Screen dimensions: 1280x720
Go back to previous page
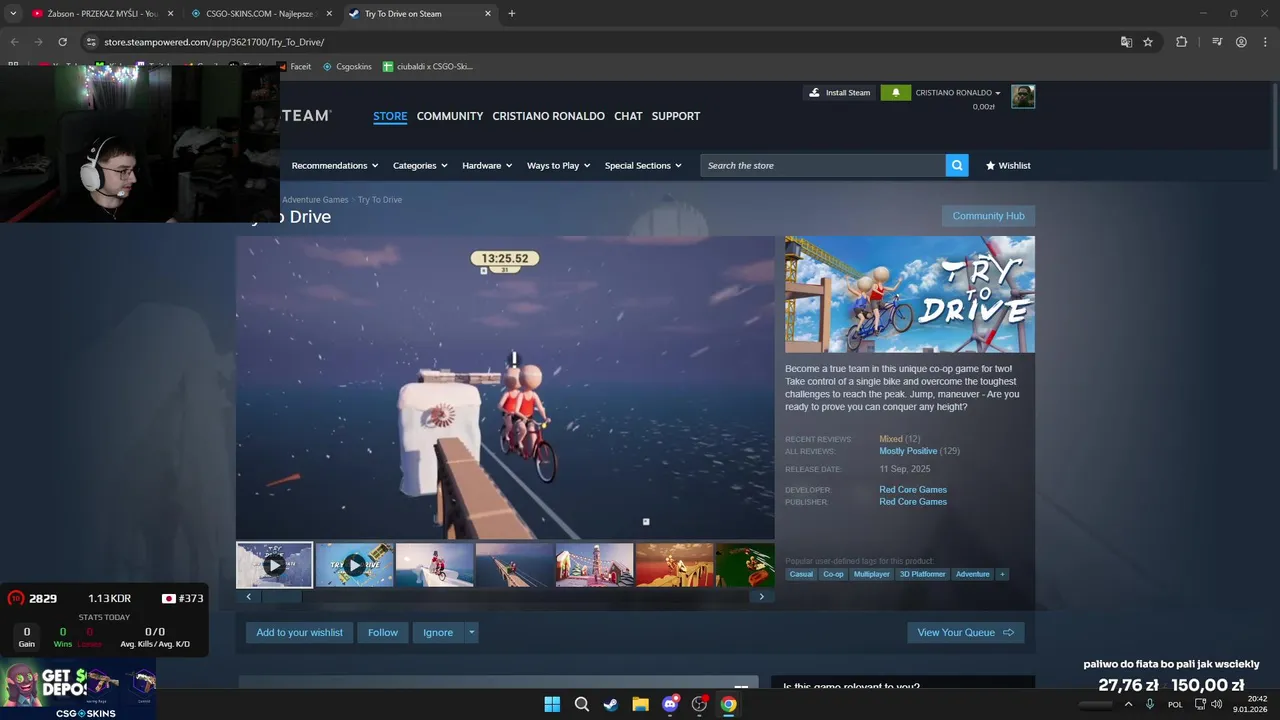point(14,42)
